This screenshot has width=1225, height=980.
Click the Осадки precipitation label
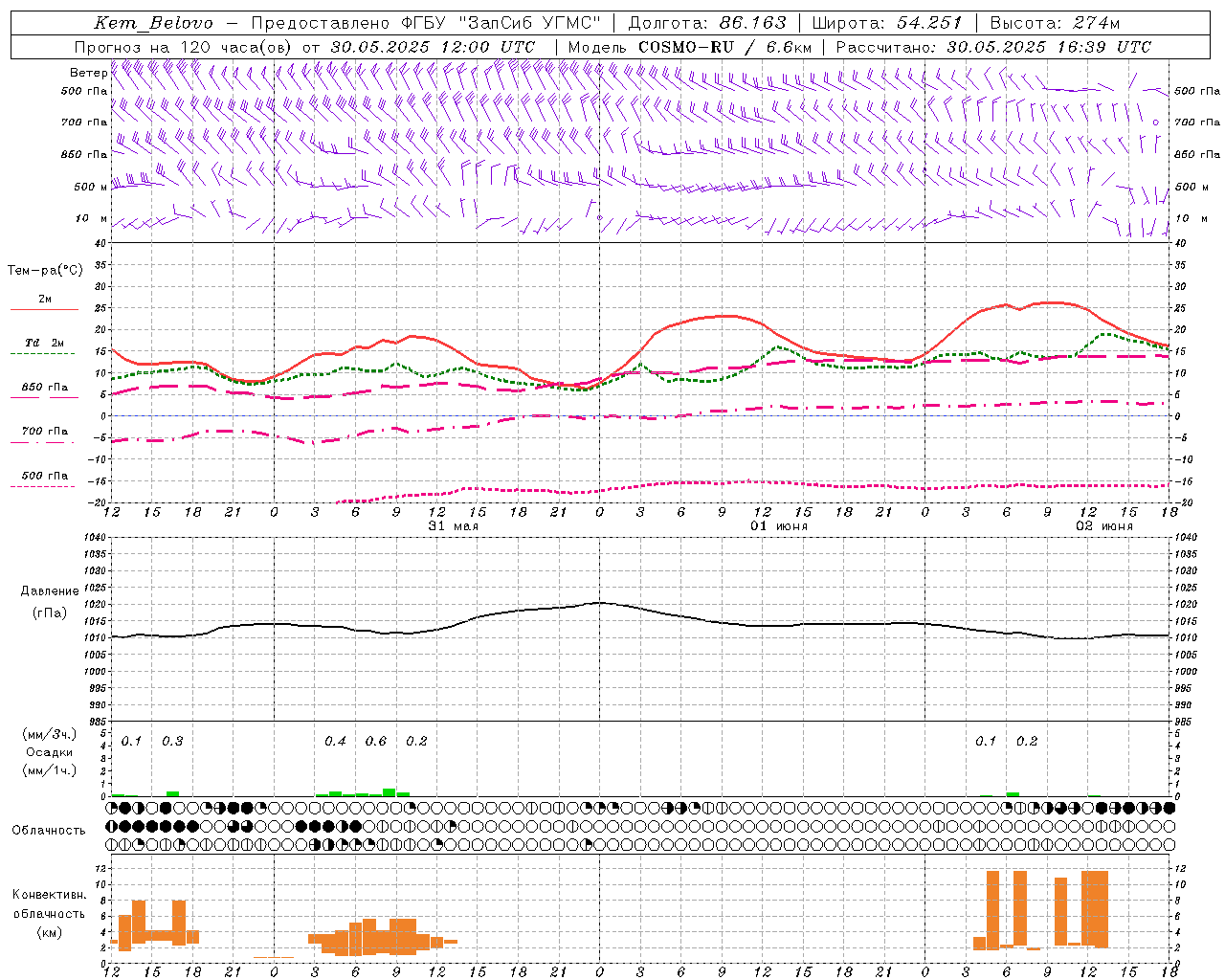pos(49,752)
